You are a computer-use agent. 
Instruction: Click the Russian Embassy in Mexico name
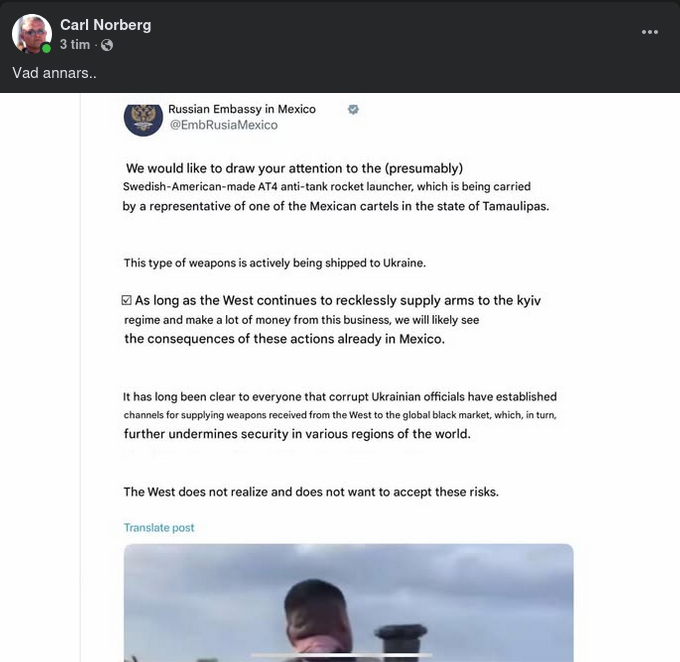click(x=242, y=109)
